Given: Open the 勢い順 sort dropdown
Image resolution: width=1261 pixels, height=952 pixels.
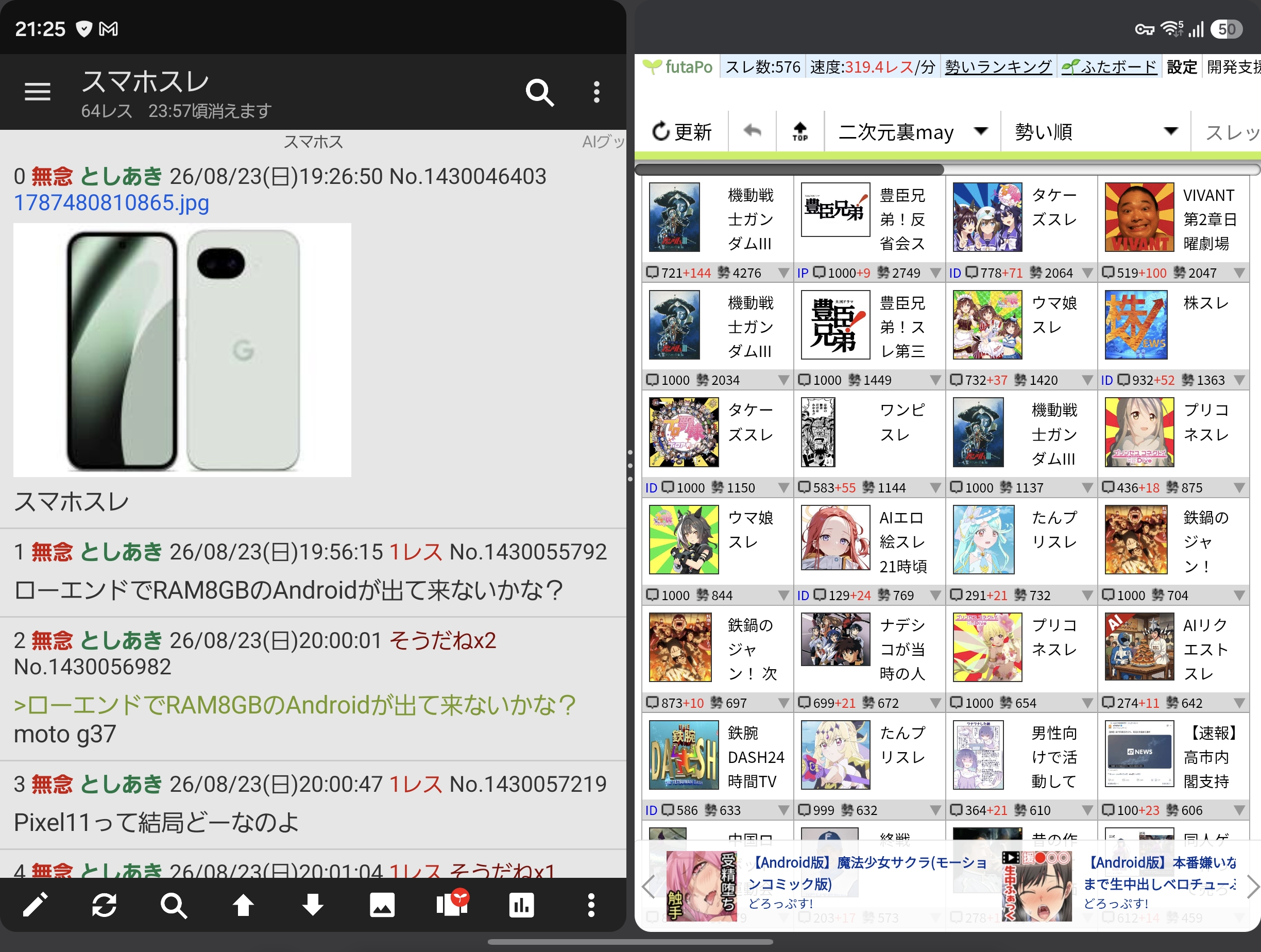Looking at the screenshot, I should pyautogui.click(x=1096, y=132).
